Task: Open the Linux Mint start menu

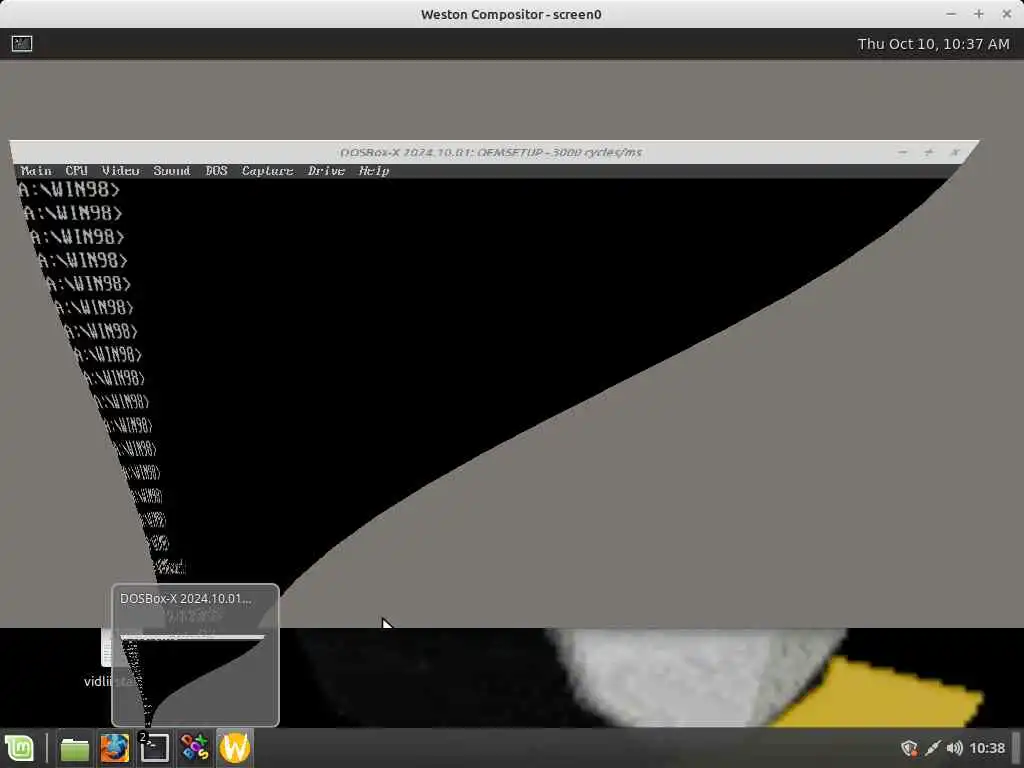Action: 20,748
